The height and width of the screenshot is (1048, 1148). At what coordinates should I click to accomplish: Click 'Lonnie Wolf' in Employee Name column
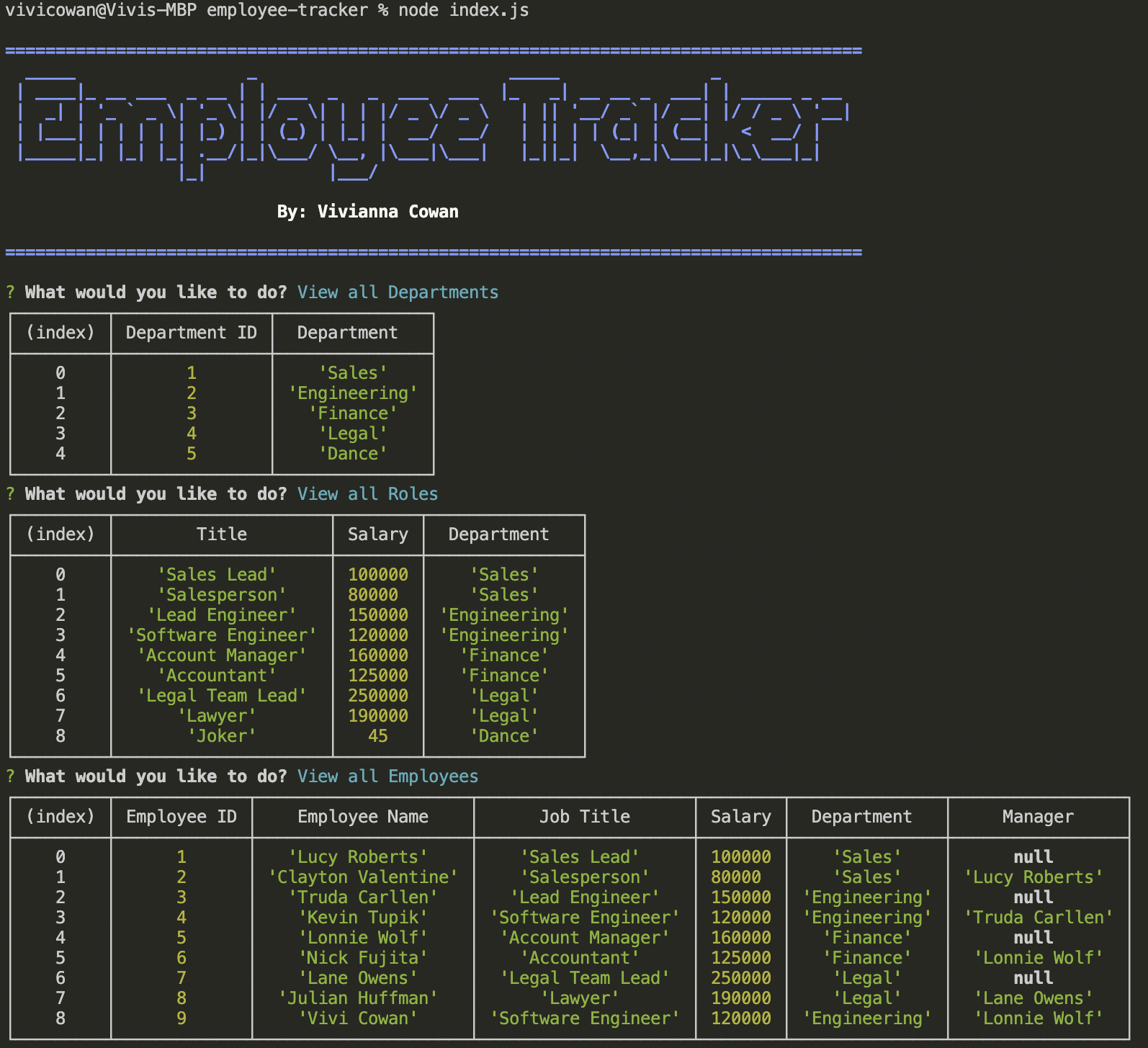(x=363, y=938)
